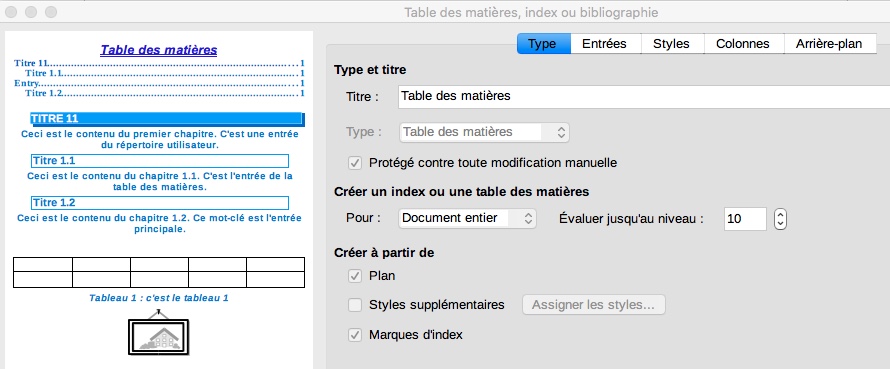Open the Type dropdown menu
The height and width of the screenshot is (369, 890).
(x=484, y=132)
